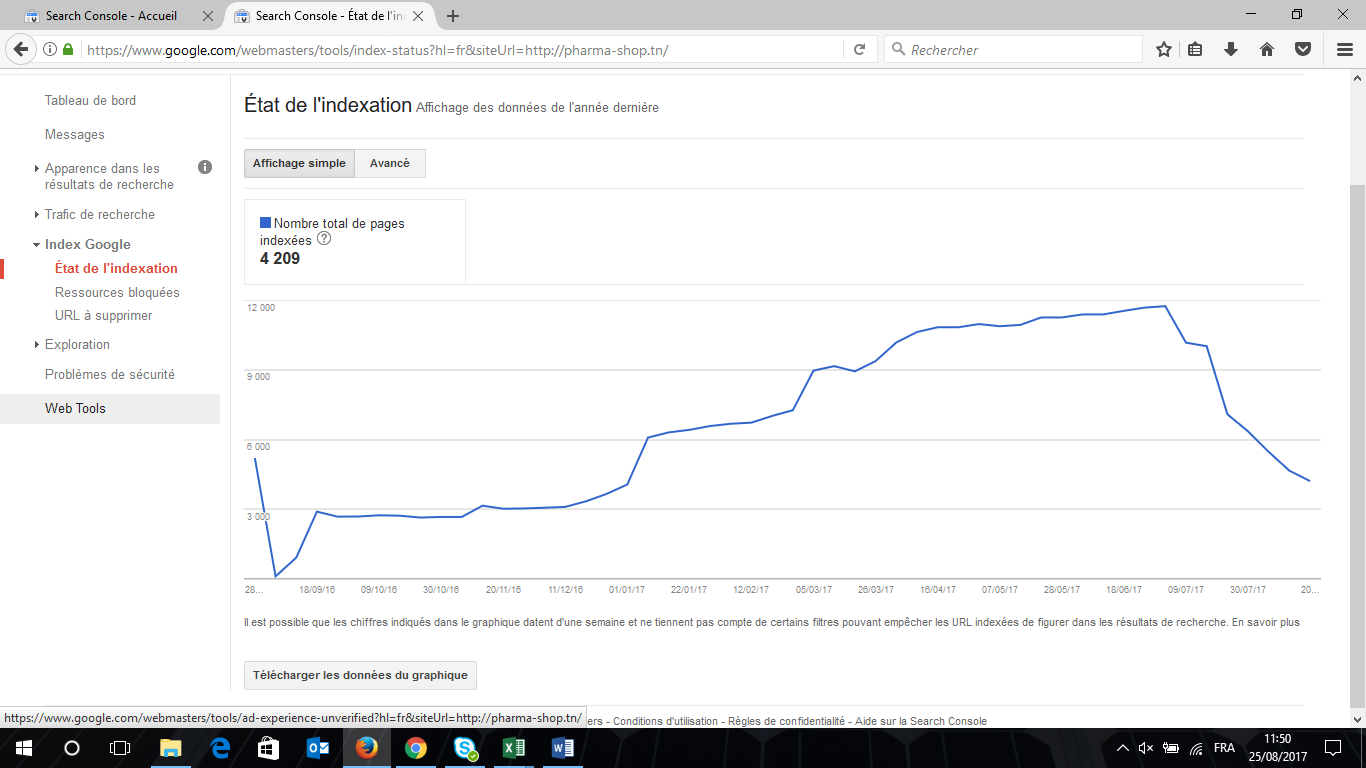Select the Search Console - État de l'in tab
The height and width of the screenshot is (768, 1366).
tap(328, 16)
